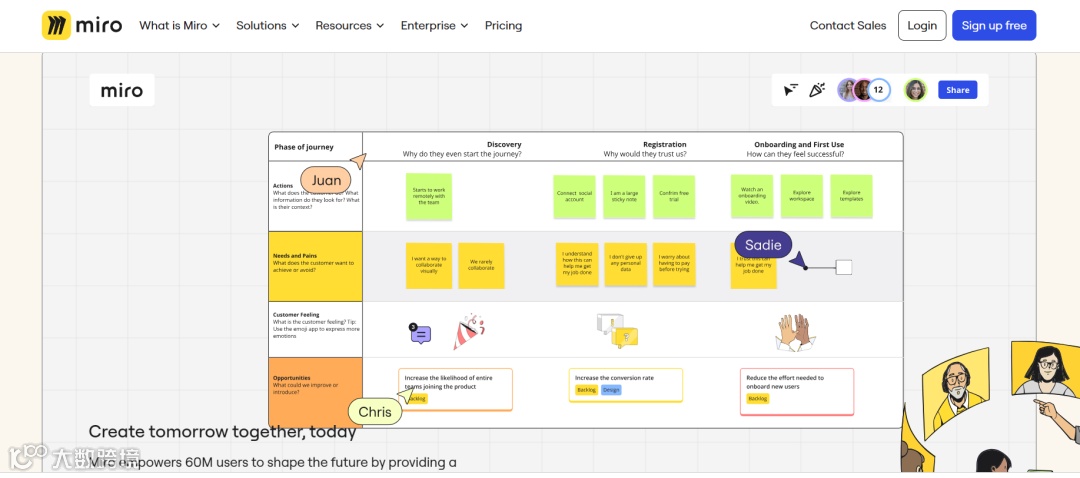1080x478 pixels.
Task: Select the high-five hands sticker
Action: [796, 333]
